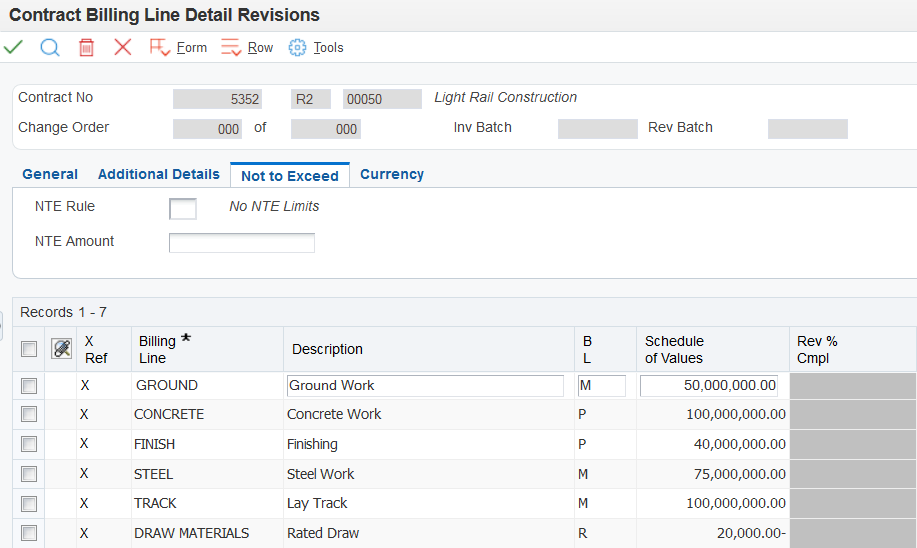
Task: Select the Not to Exceed tab
Action: tap(290, 175)
